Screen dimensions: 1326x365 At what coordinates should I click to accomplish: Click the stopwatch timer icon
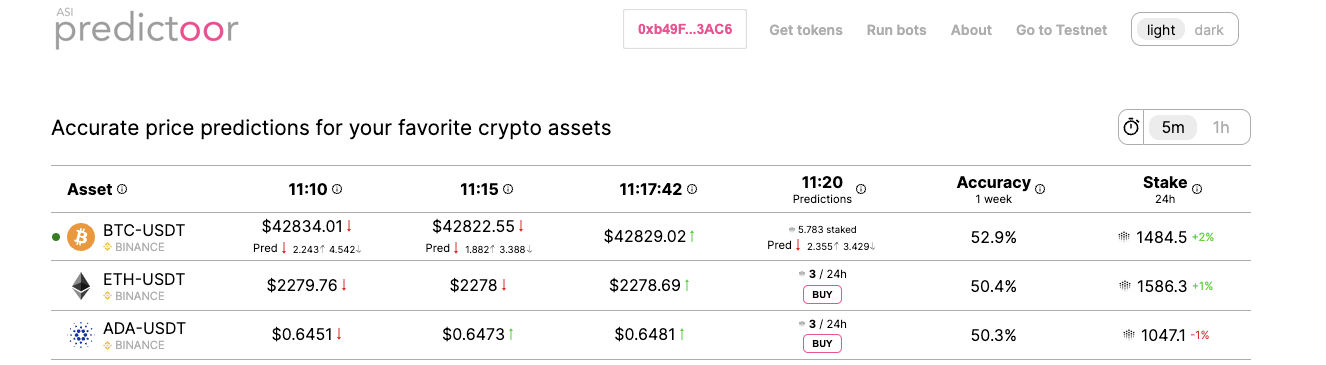click(x=1131, y=127)
